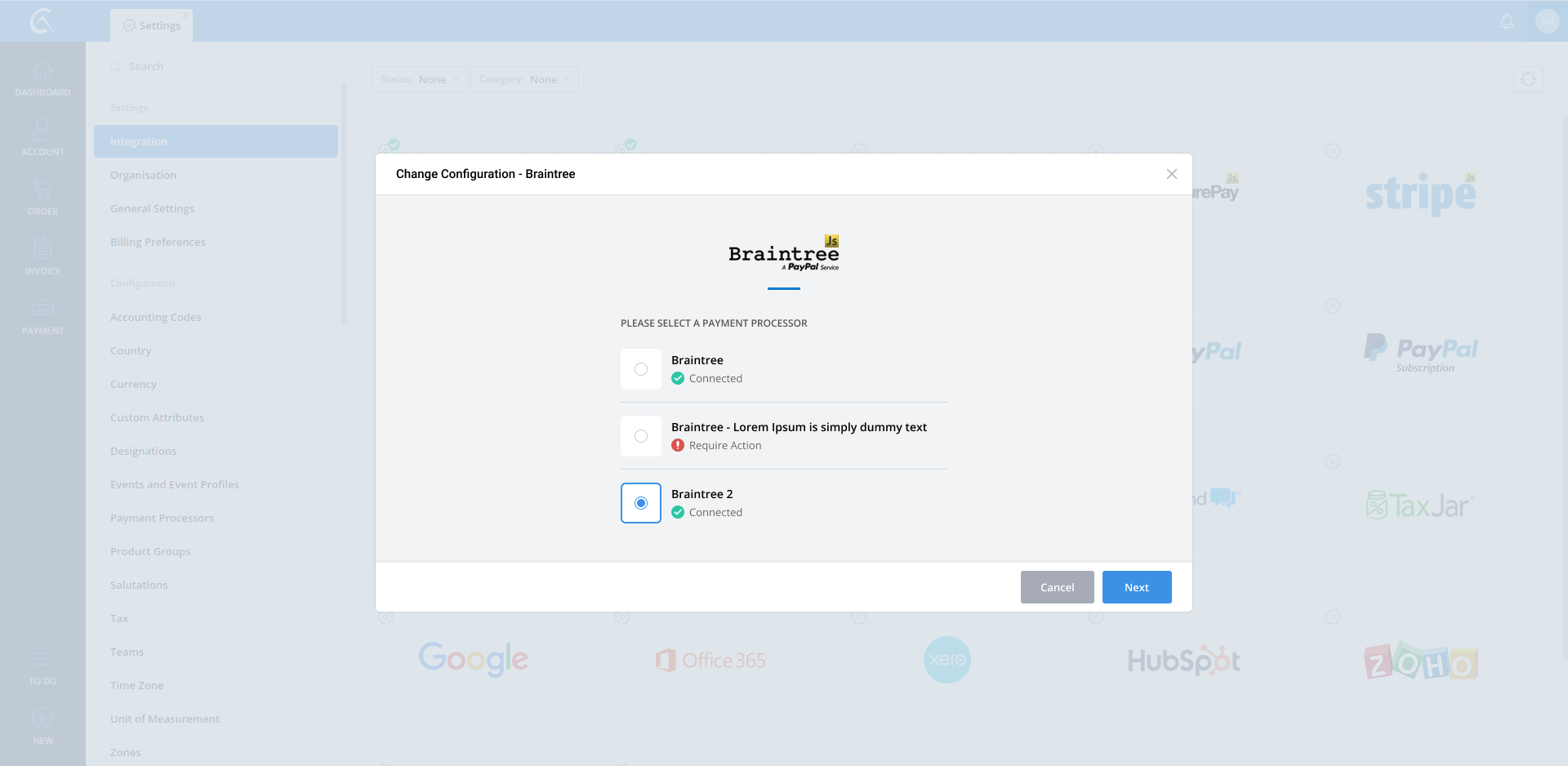Screen dimensions: 1568x766
Task: Open Billing Preferences in settings menu
Action: coord(158,242)
